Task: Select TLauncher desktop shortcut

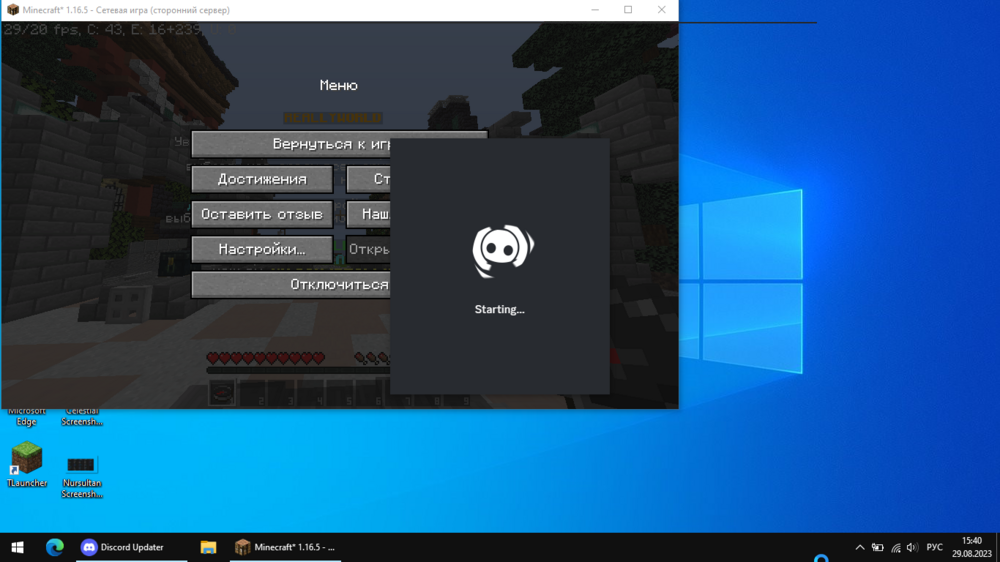Action: tap(27, 465)
